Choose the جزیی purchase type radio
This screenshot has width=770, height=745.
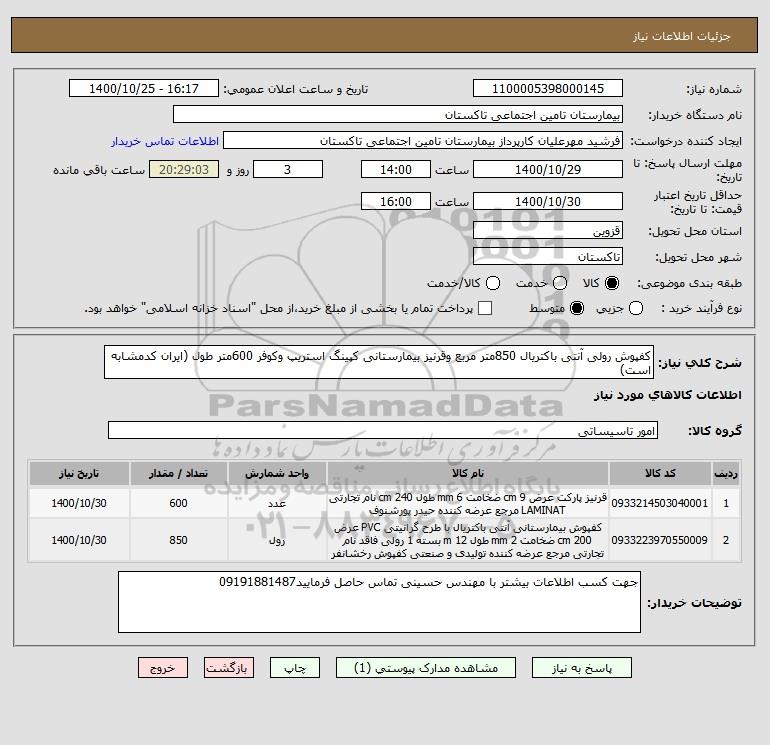(x=636, y=308)
